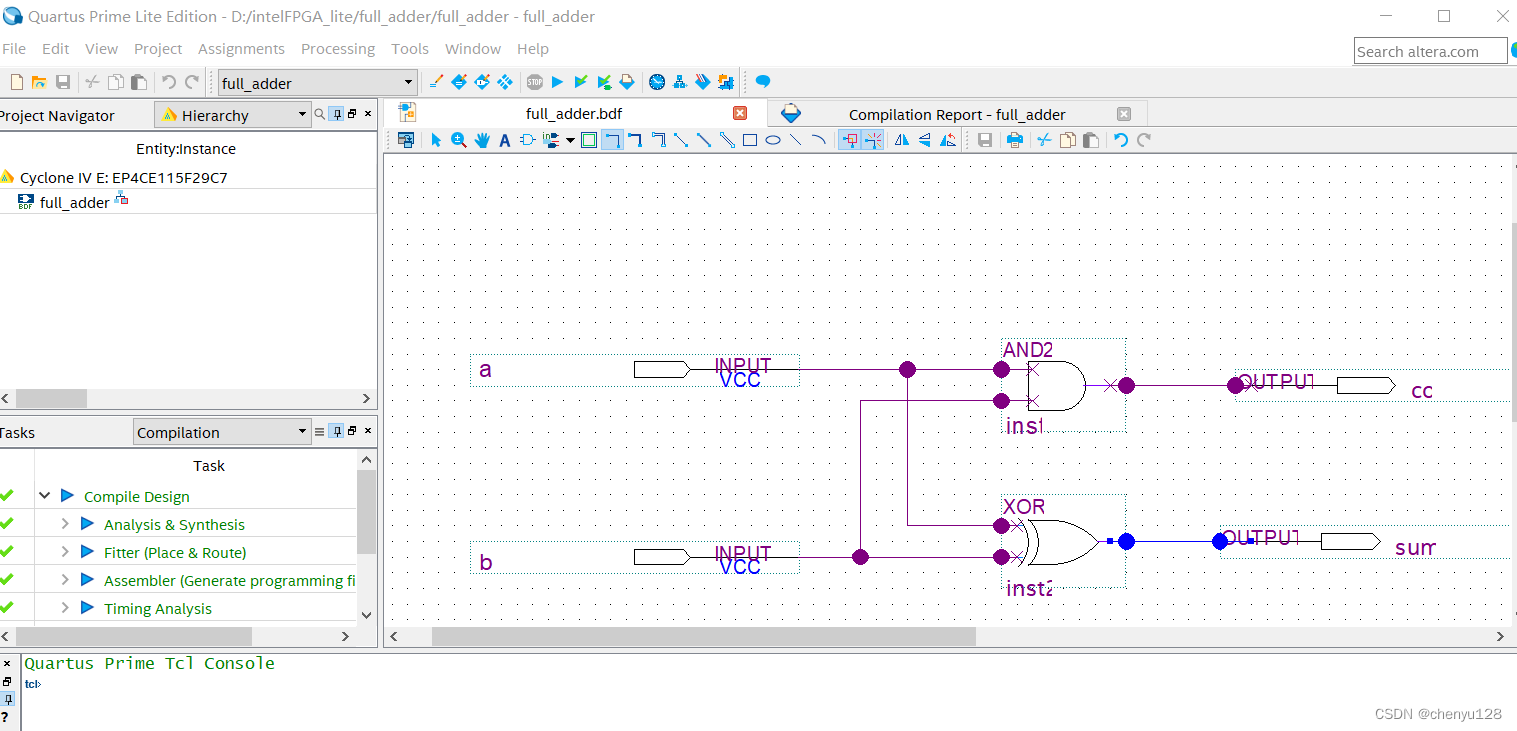Screen dimensions: 1517x731
Task: Toggle the full-window block view button
Action: 589,140
